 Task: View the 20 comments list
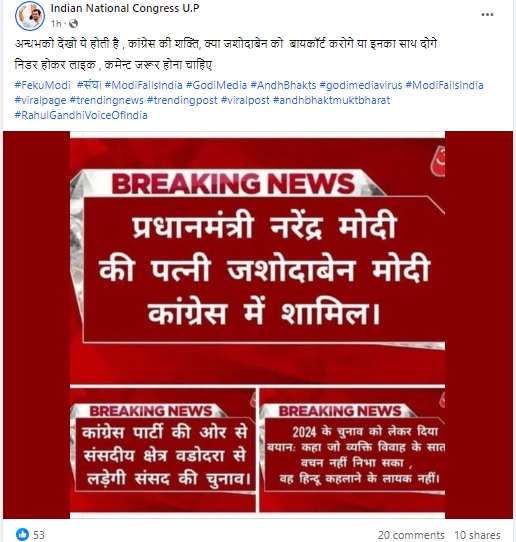(411, 535)
